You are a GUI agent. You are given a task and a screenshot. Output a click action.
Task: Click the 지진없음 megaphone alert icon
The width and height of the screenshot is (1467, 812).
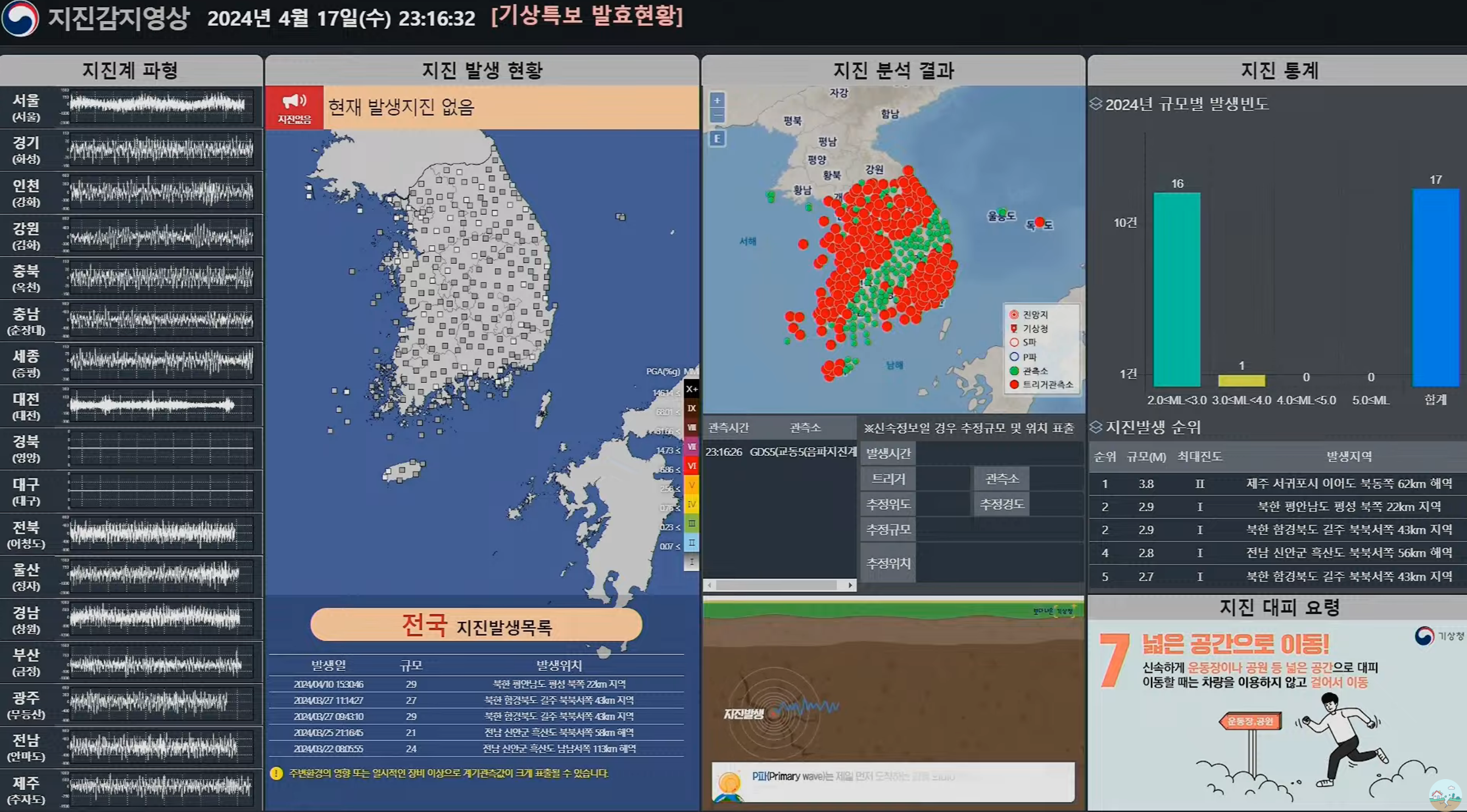tap(295, 107)
